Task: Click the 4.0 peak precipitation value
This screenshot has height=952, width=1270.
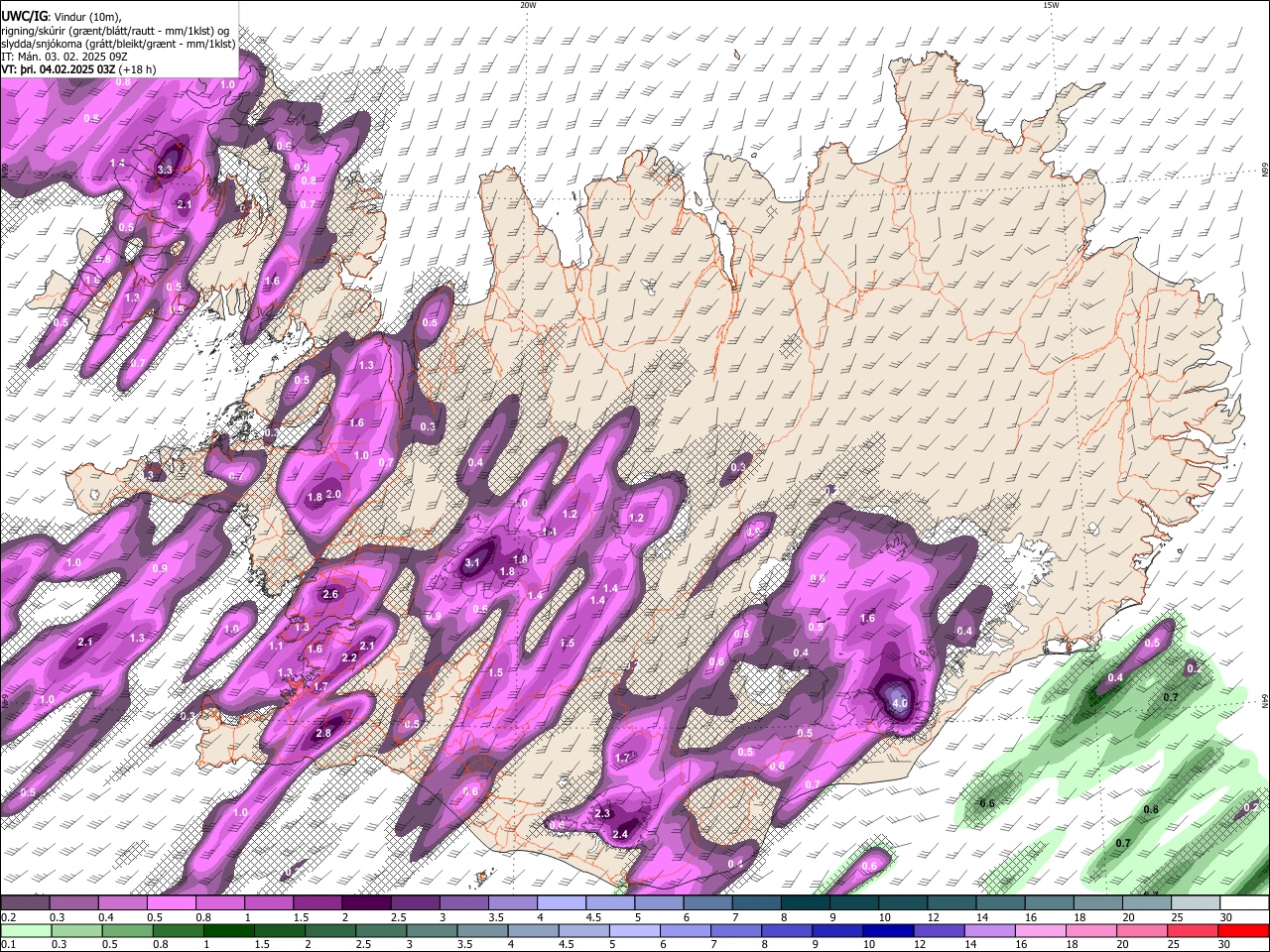Action: coord(900,704)
